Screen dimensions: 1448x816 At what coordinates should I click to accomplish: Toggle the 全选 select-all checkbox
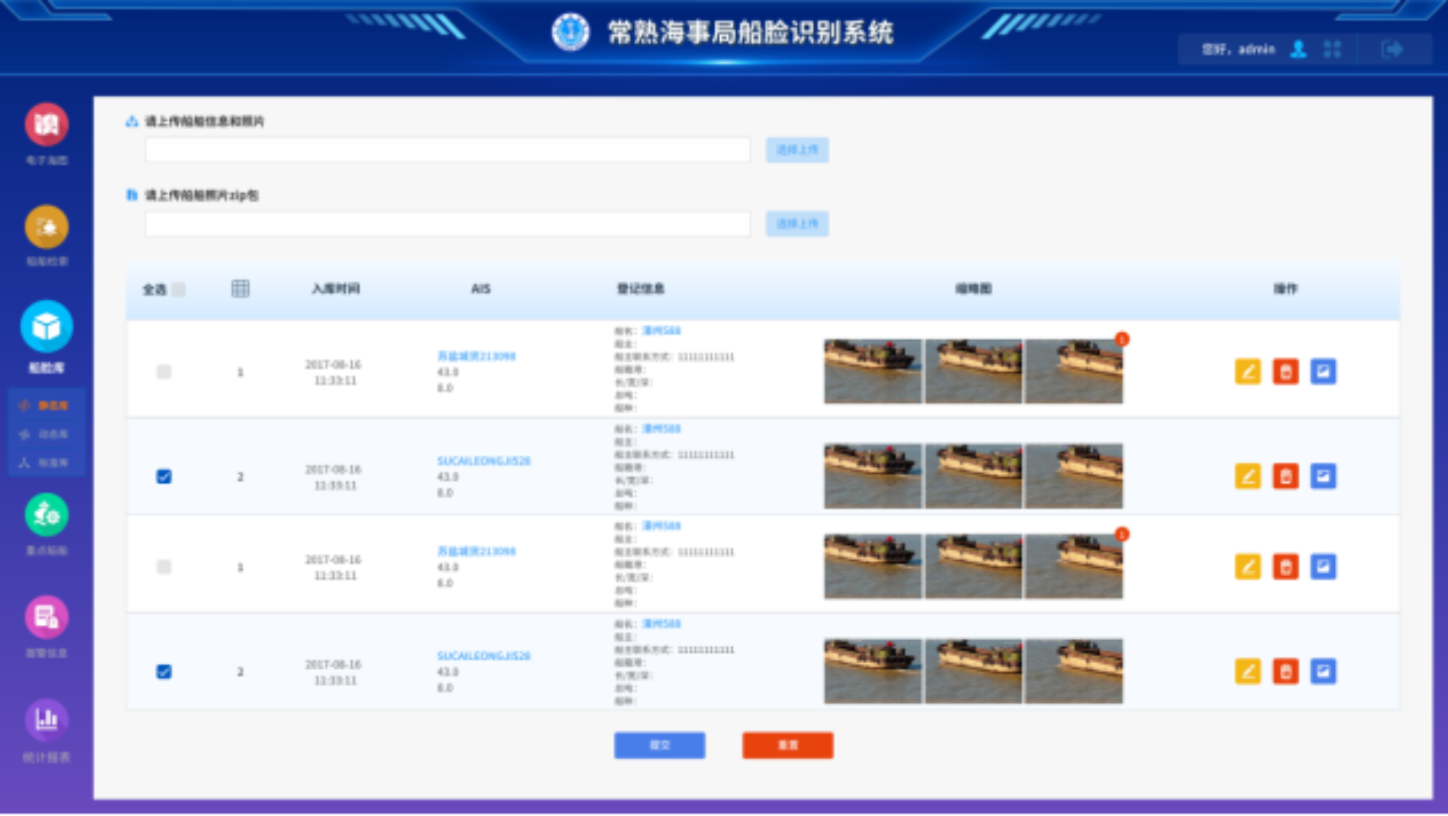point(178,290)
